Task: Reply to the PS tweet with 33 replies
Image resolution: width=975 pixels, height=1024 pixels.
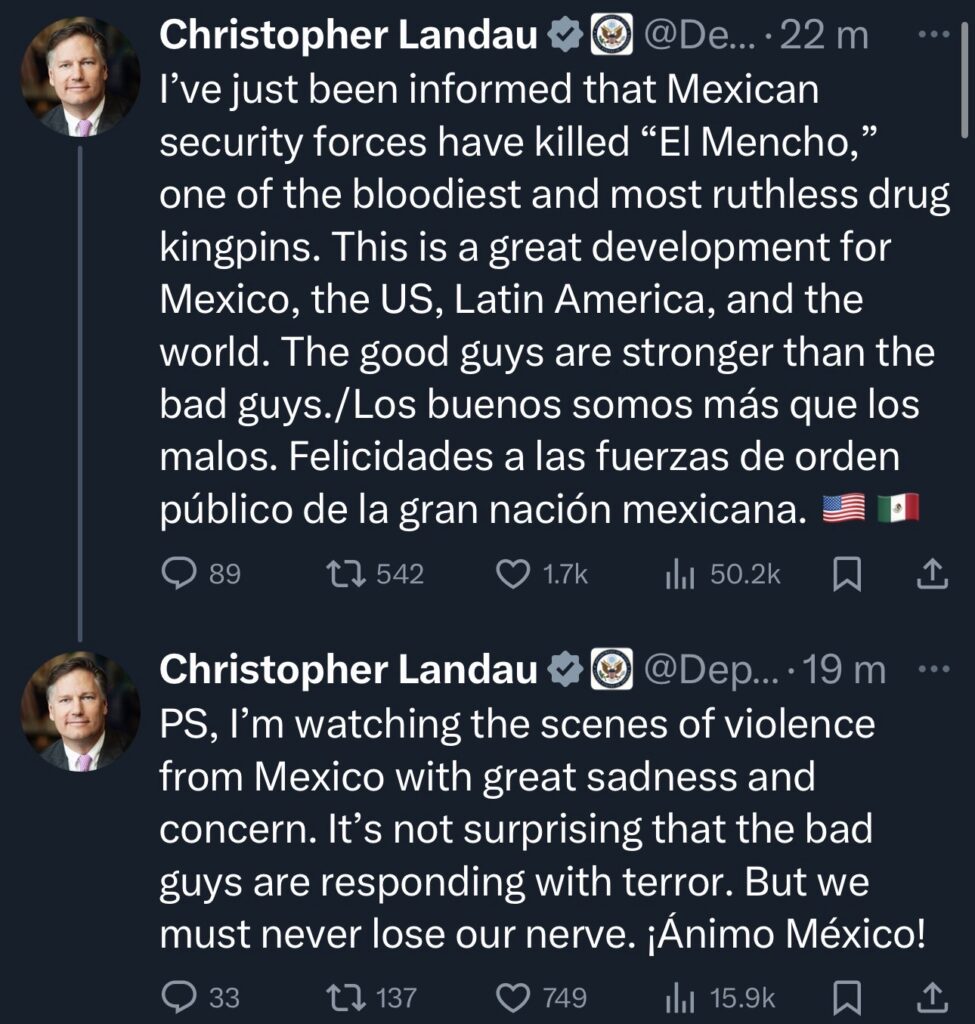Action: click(178, 996)
